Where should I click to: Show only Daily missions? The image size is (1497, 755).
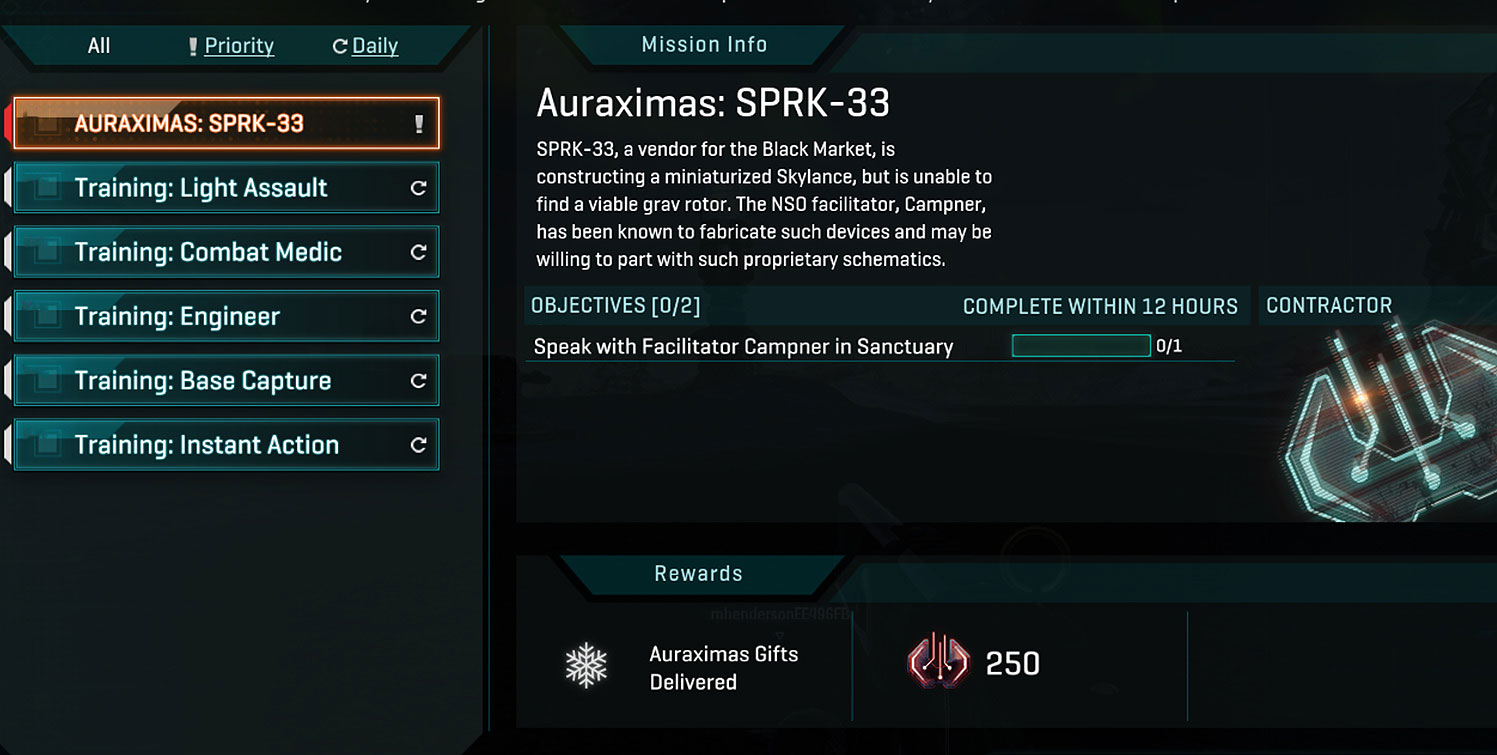pos(374,46)
